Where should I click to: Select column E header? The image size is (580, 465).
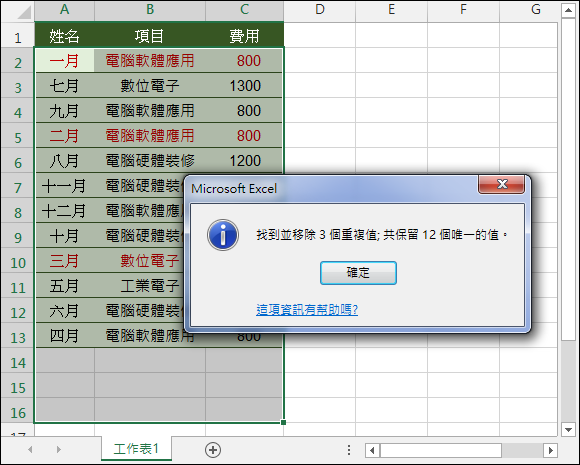[x=391, y=10]
